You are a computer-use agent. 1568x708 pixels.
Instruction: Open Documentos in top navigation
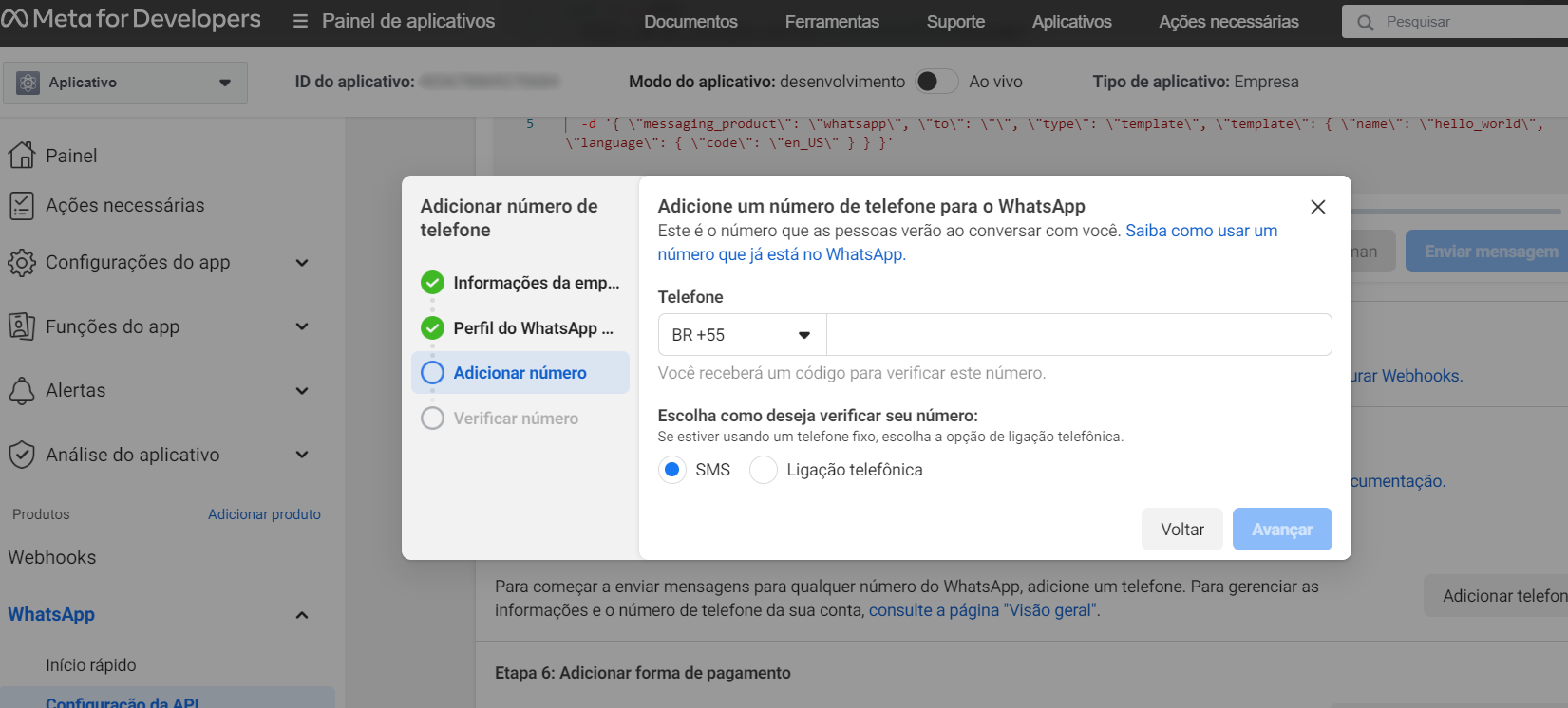pos(690,22)
